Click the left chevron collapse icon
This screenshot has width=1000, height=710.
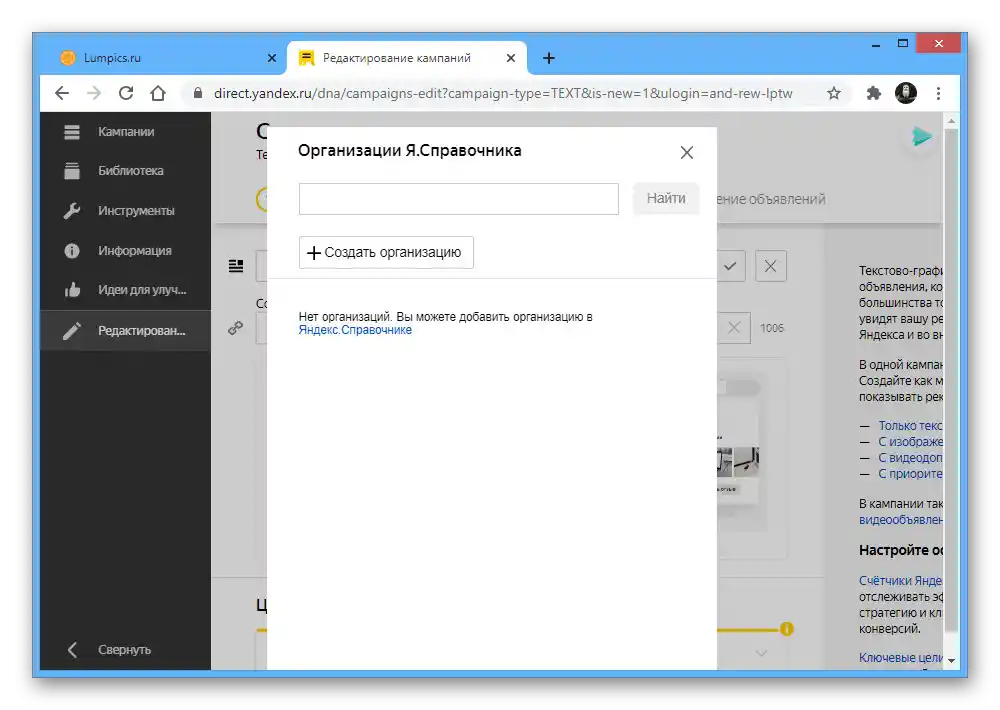click(x=72, y=649)
